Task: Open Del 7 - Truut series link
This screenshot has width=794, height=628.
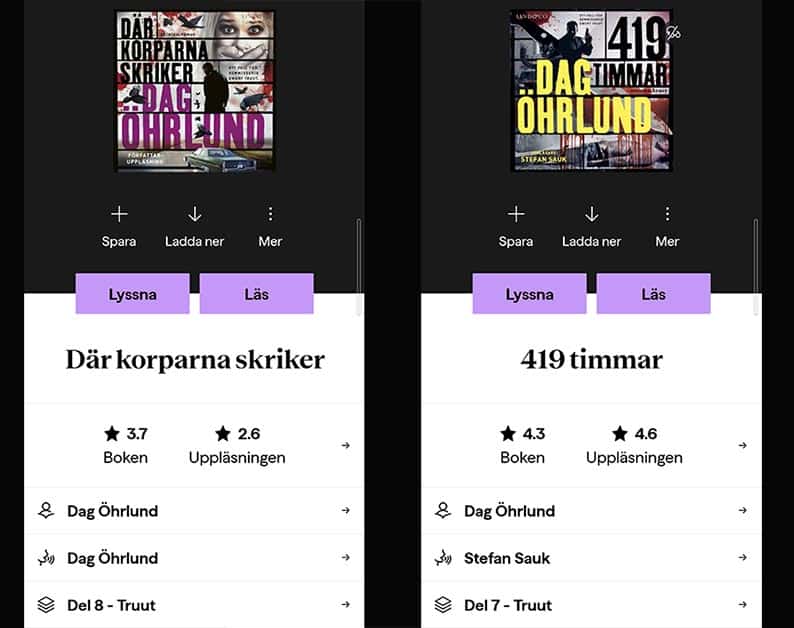Action: tap(591, 605)
